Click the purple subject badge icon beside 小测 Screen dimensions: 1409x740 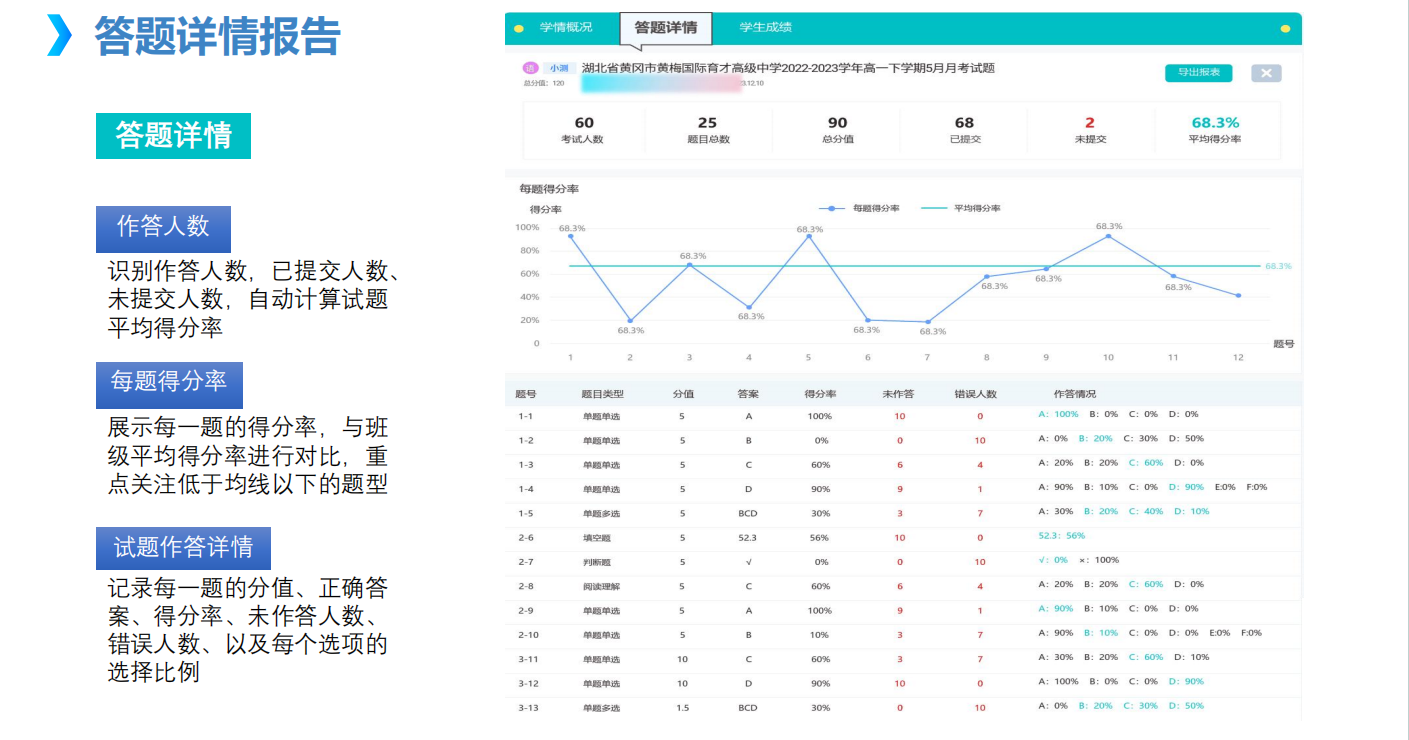pyautogui.click(x=530, y=68)
